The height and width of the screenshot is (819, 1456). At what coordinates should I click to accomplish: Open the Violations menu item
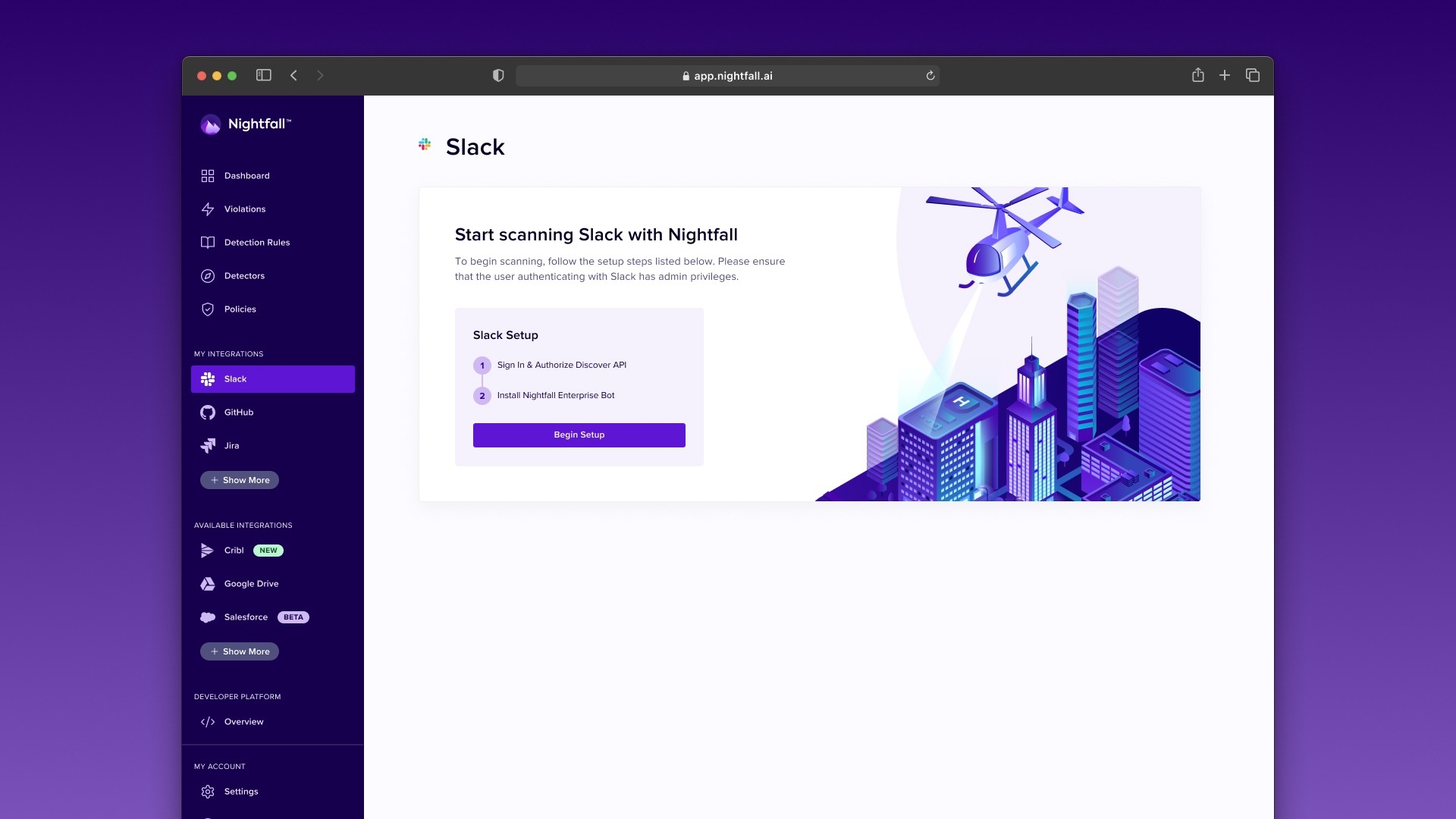(x=273, y=209)
